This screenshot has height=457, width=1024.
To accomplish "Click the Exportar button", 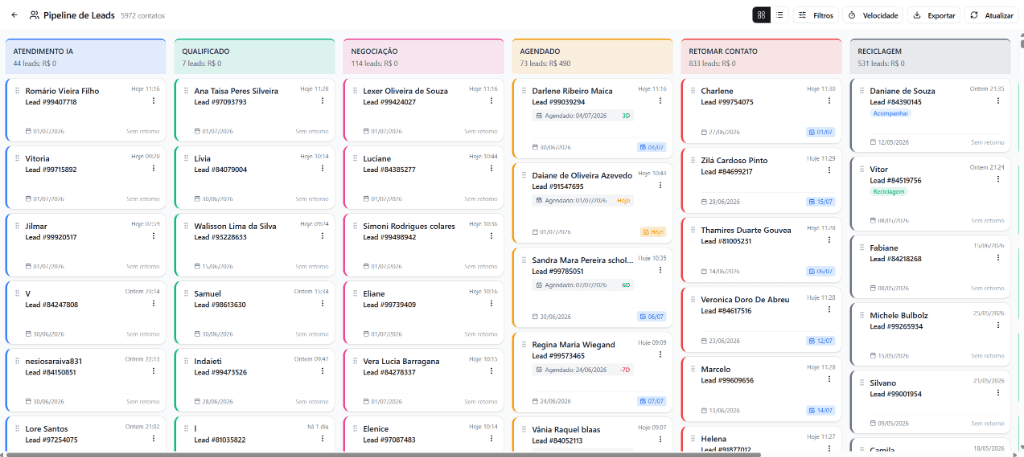I will (934, 15).
